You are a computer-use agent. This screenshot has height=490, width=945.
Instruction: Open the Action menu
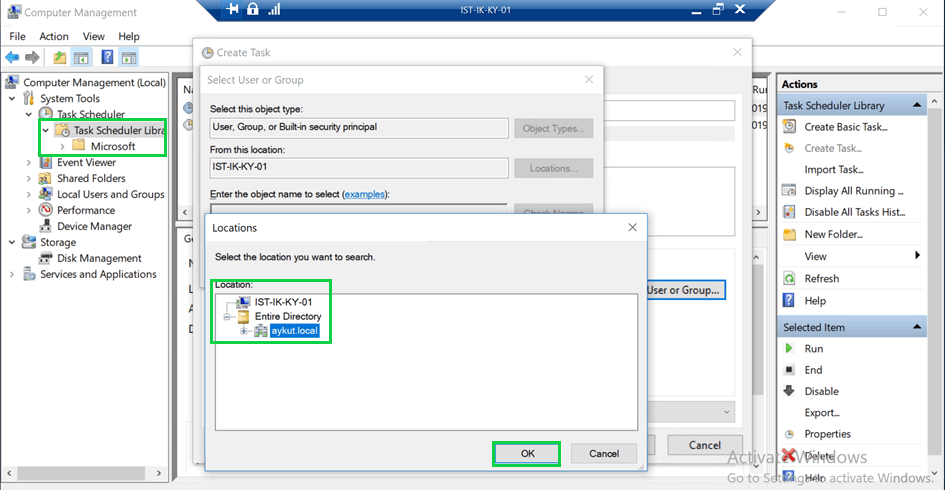[x=54, y=36]
